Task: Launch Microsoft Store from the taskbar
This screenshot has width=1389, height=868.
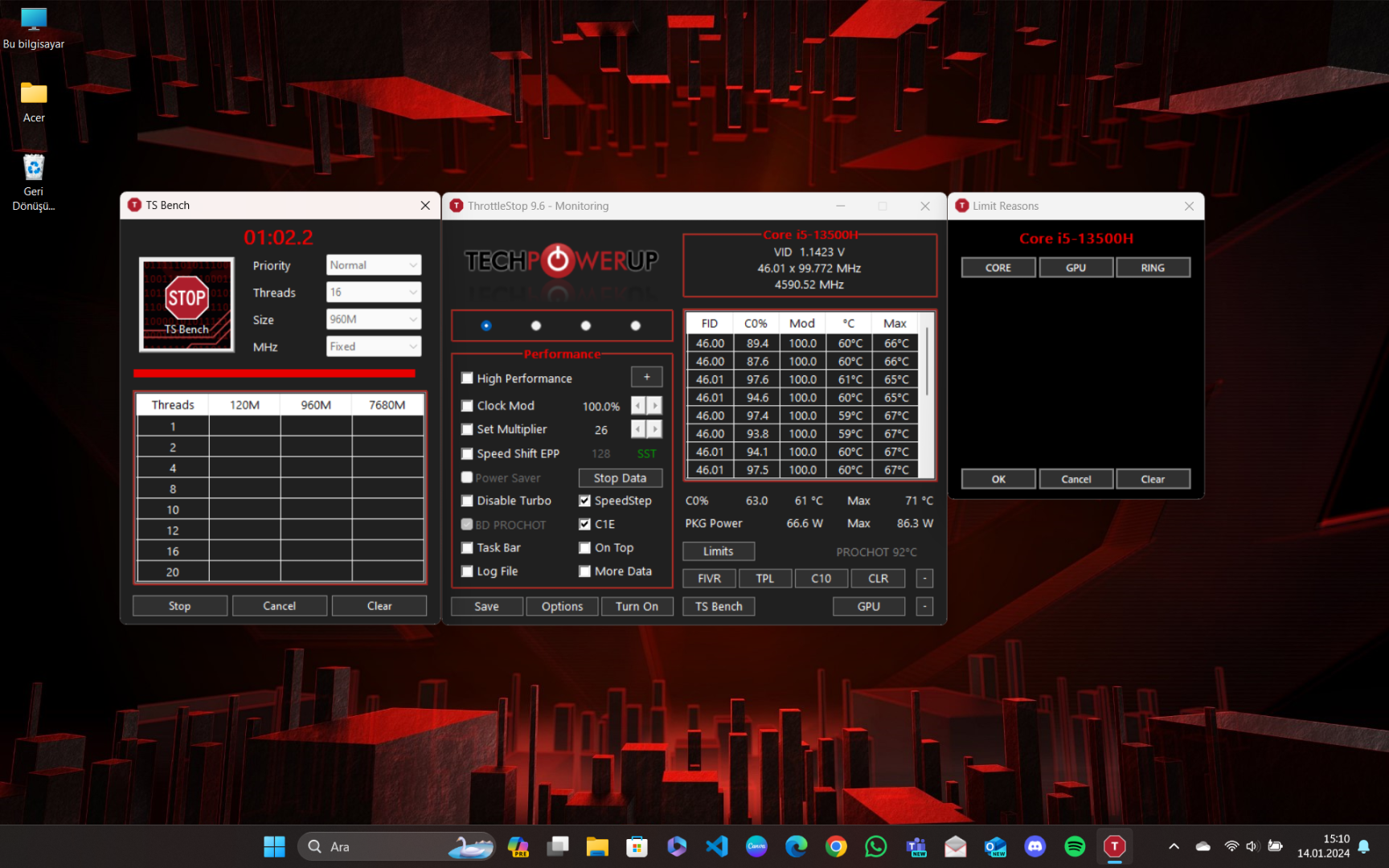Action: (x=637, y=846)
